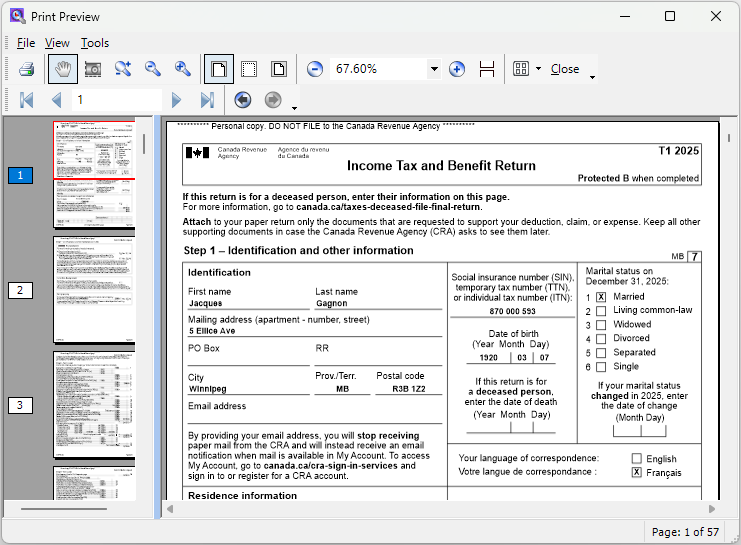Select the Hand pan tool
Screen dimensions: 741x545
pyautogui.click(x=63, y=69)
